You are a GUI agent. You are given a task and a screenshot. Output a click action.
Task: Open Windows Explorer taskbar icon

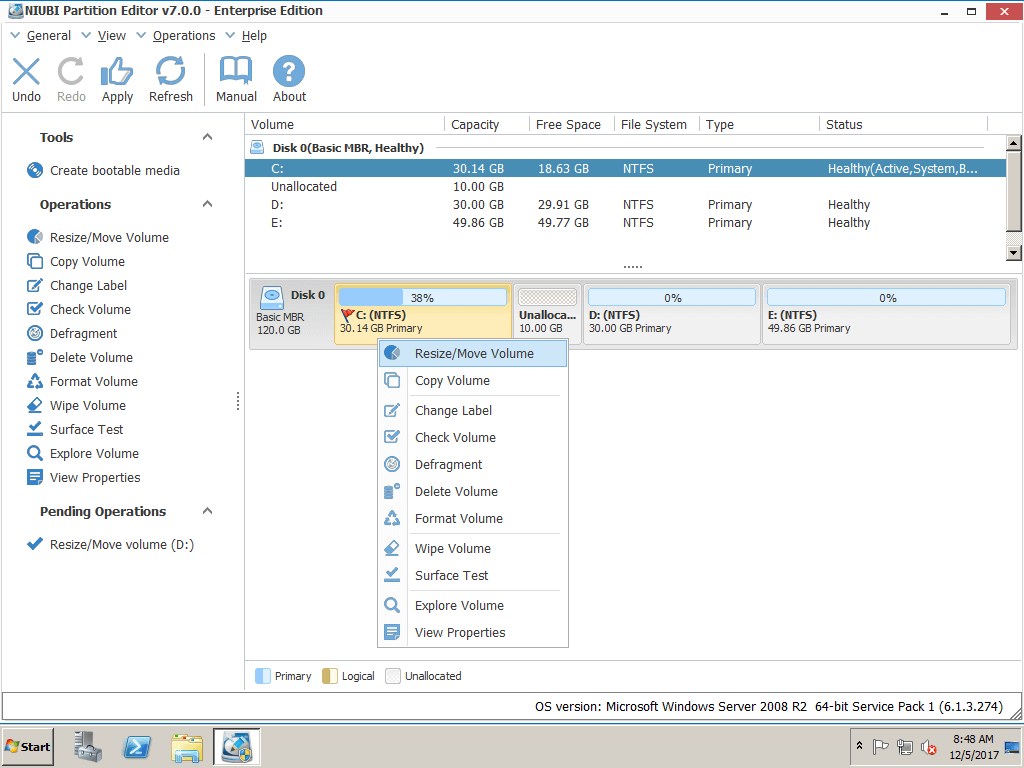187,747
